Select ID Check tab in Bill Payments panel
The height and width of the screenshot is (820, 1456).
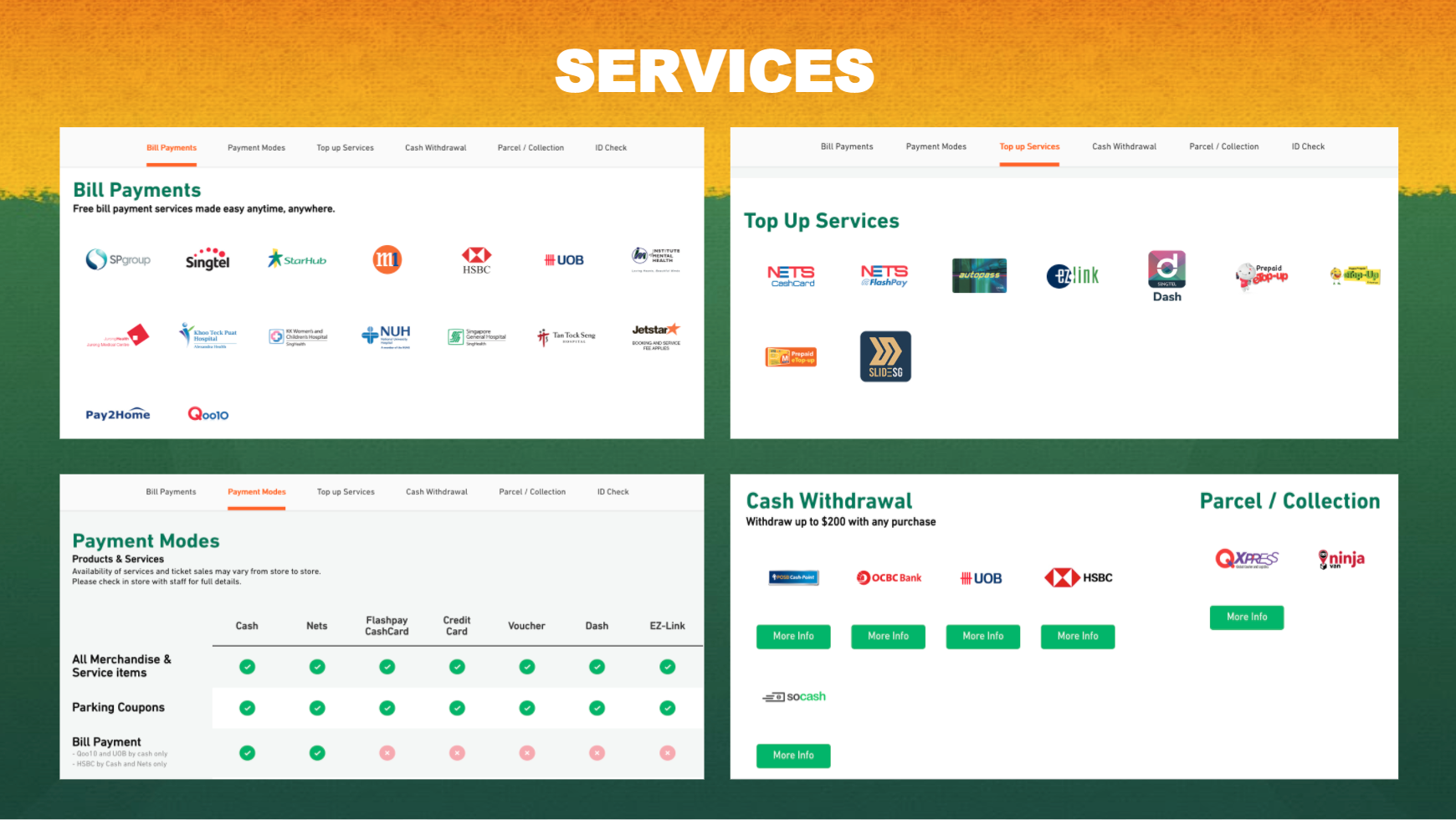point(611,148)
